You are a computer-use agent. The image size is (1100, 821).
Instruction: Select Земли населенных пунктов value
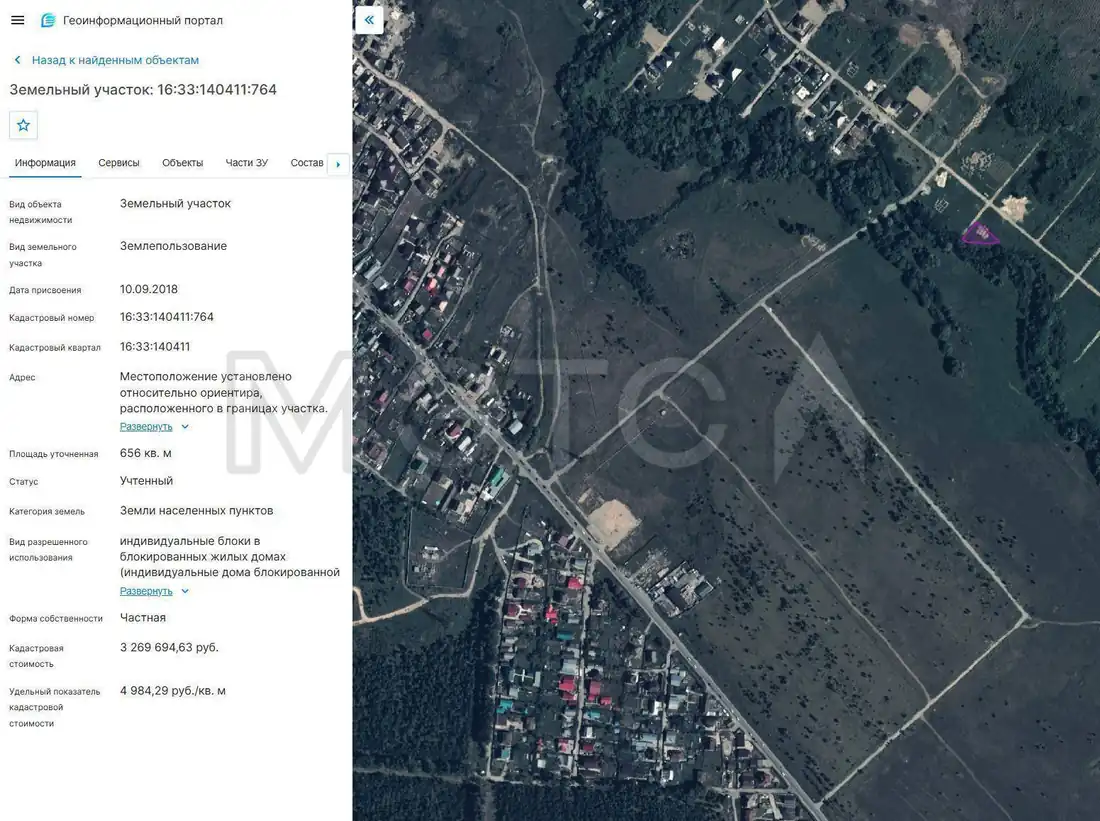point(196,511)
